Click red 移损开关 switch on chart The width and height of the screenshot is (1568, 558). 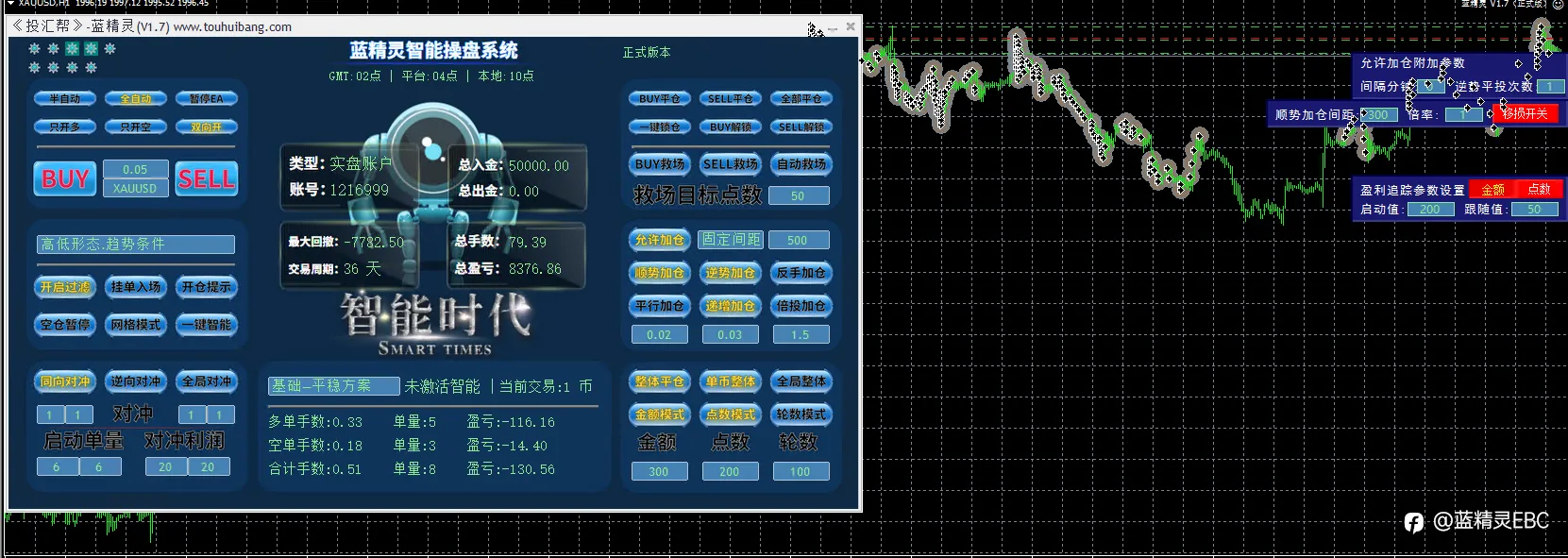pos(1526,113)
